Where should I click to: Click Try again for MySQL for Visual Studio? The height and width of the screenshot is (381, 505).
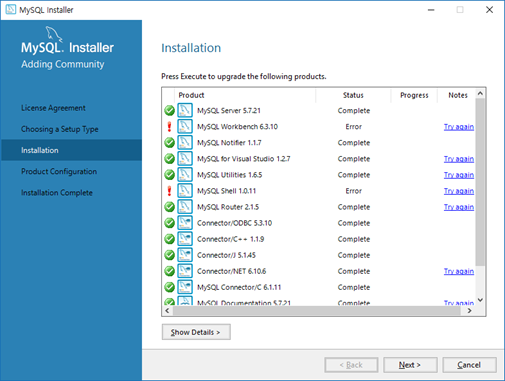[x=459, y=159]
